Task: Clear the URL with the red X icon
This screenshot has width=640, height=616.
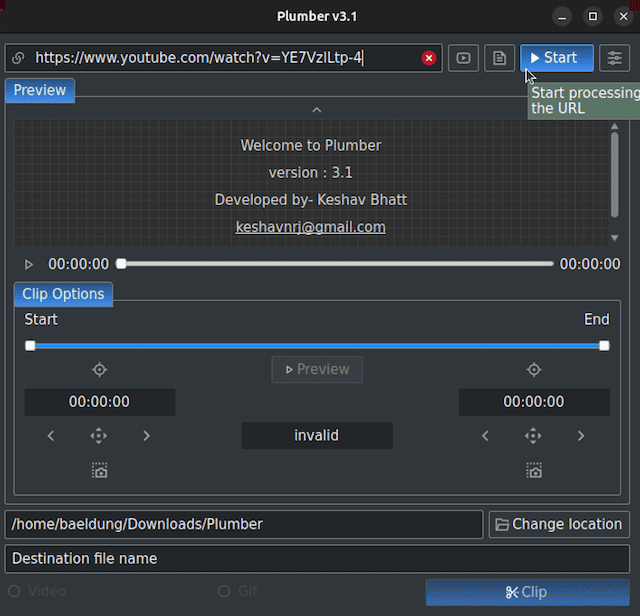Action: 429,58
